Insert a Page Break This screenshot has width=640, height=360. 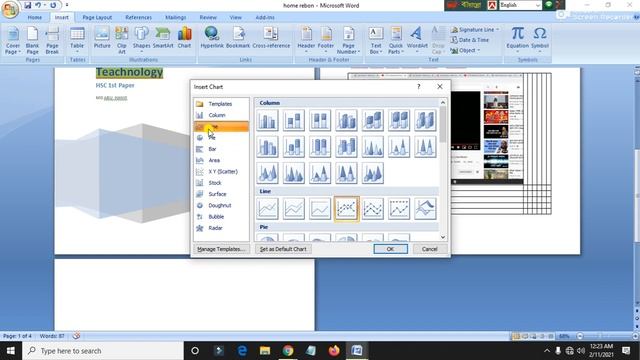point(52,40)
